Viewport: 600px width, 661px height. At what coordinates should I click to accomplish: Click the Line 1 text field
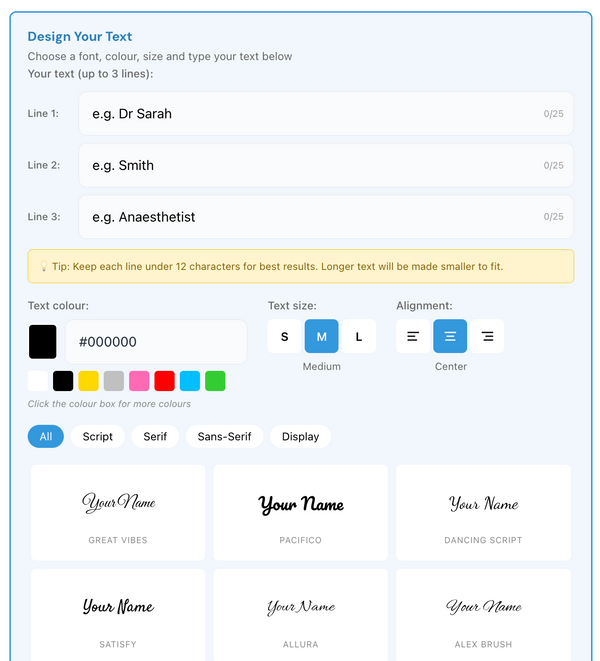click(310, 114)
